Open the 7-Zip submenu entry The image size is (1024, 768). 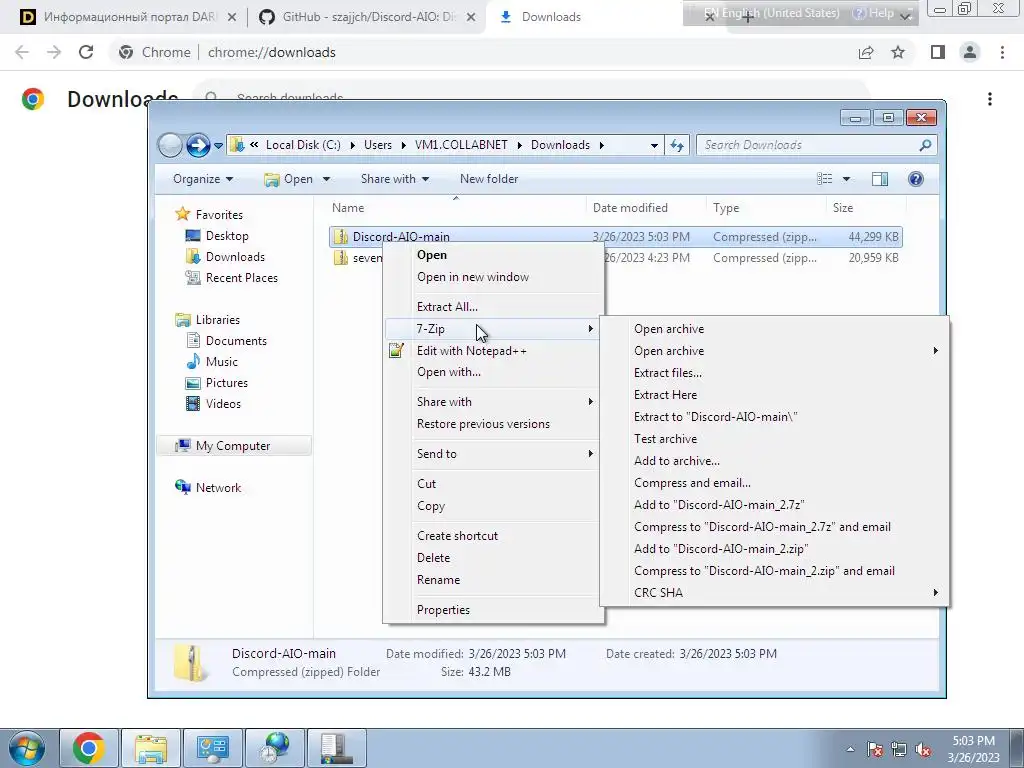tap(493, 328)
